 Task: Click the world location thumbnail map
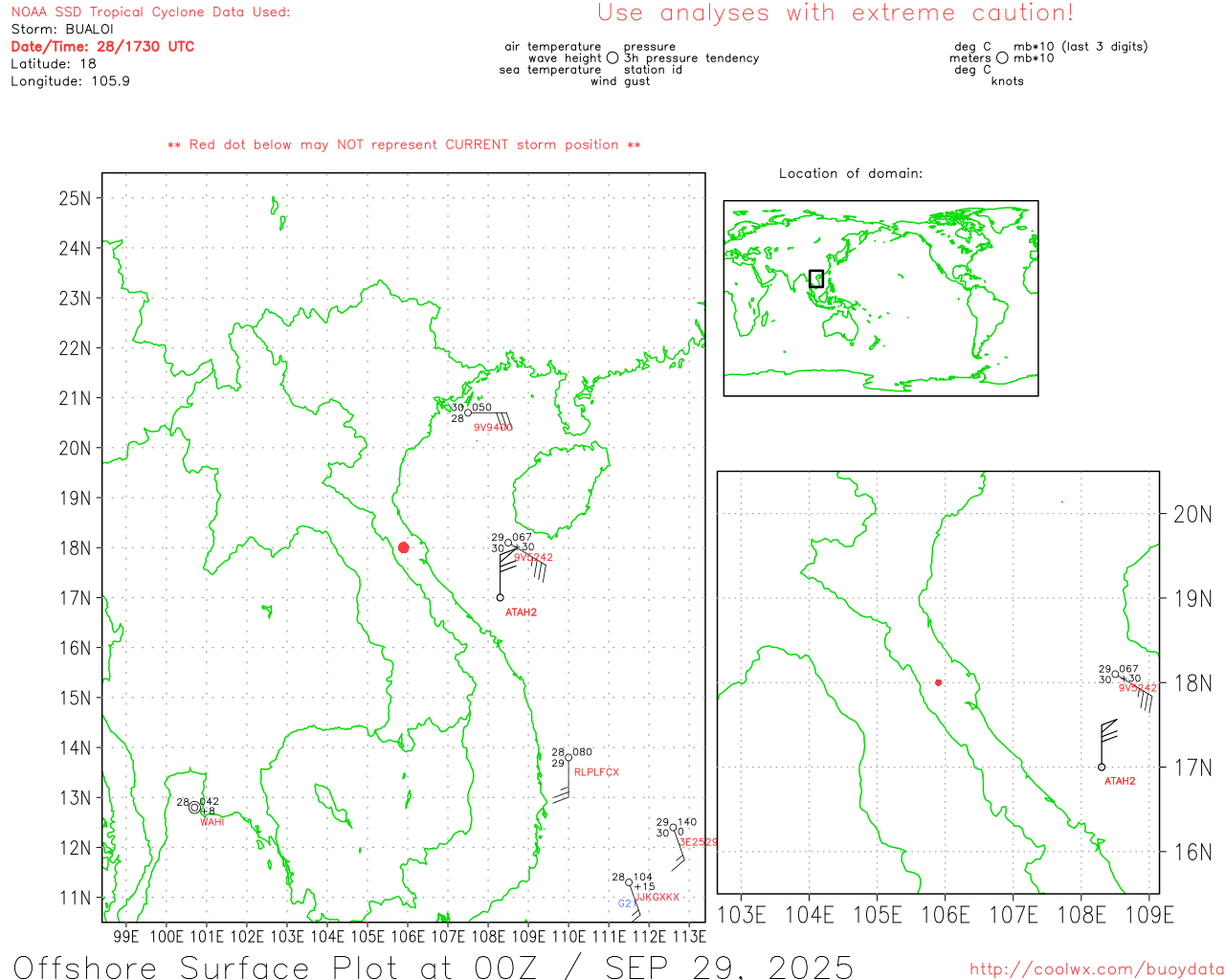coord(880,298)
